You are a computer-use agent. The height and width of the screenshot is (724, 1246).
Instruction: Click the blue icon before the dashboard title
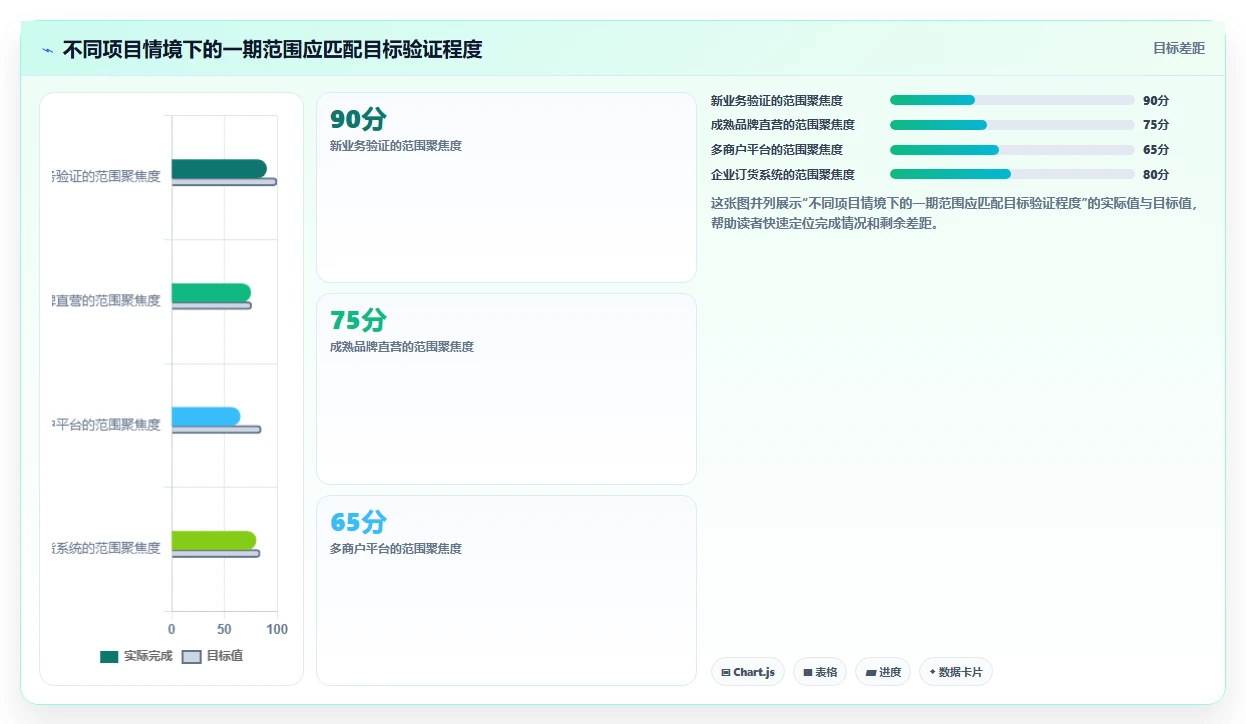coord(47,50)
